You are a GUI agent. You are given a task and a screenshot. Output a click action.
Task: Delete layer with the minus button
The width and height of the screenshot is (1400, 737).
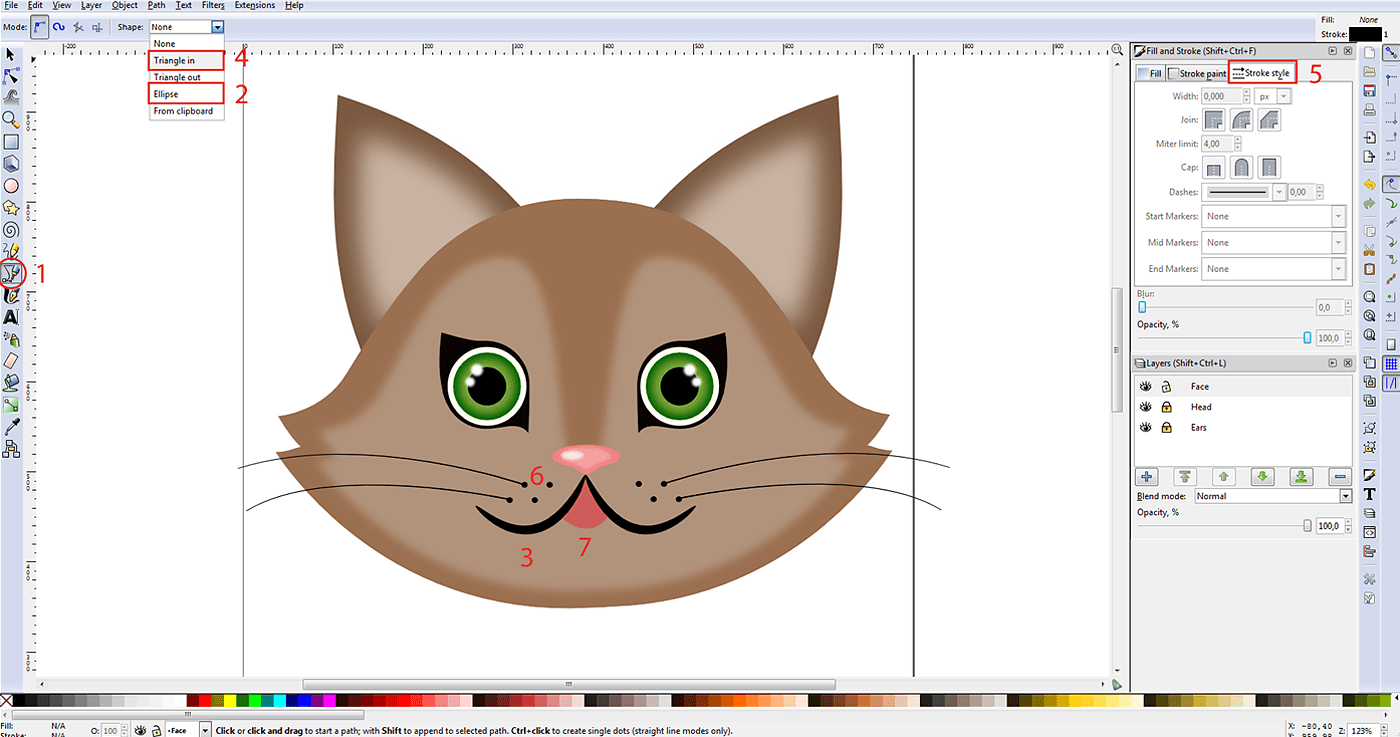[1341, 477]
